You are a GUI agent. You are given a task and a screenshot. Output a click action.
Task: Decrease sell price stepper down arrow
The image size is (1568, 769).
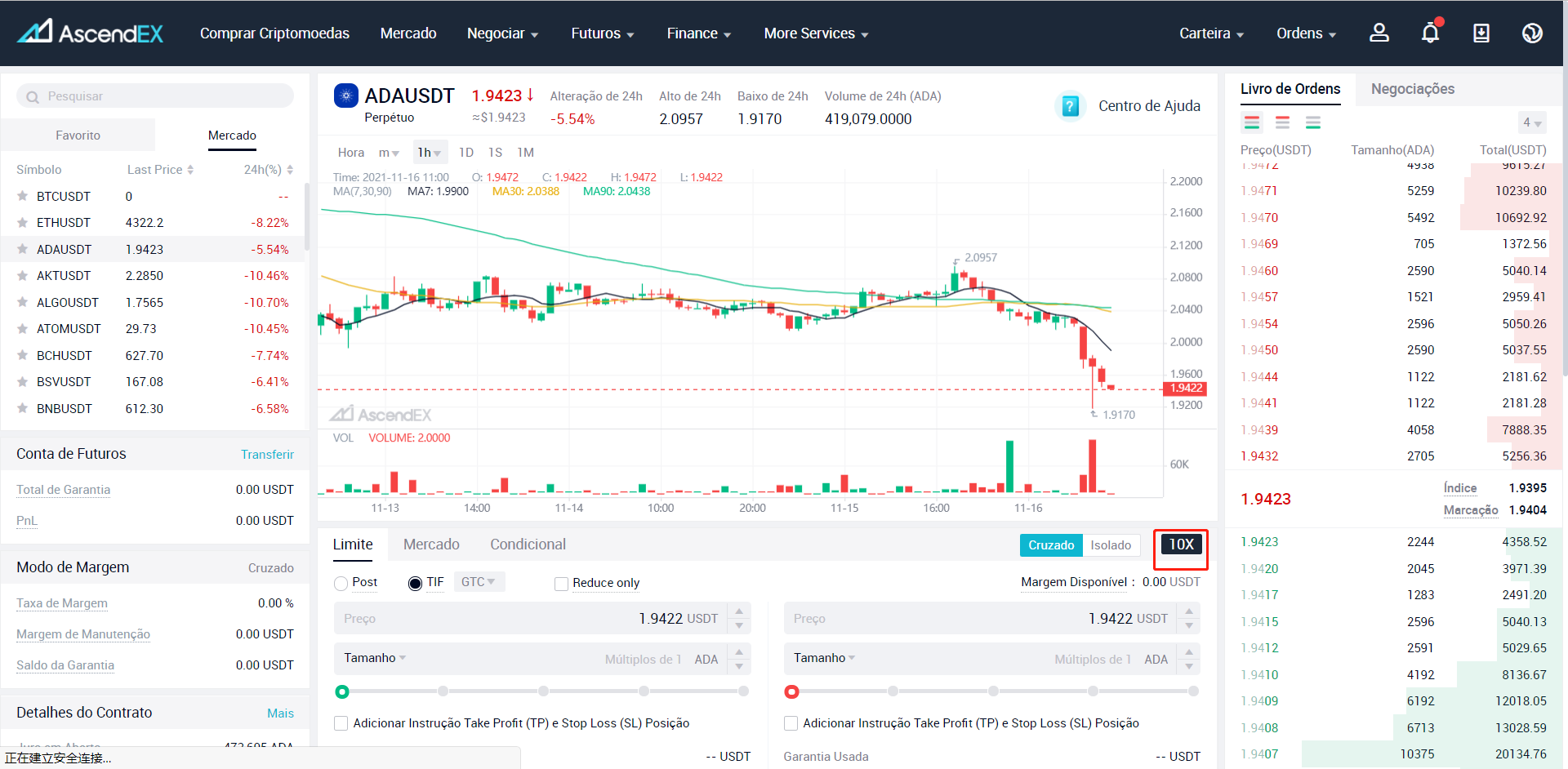click(x=1189, y=626)
